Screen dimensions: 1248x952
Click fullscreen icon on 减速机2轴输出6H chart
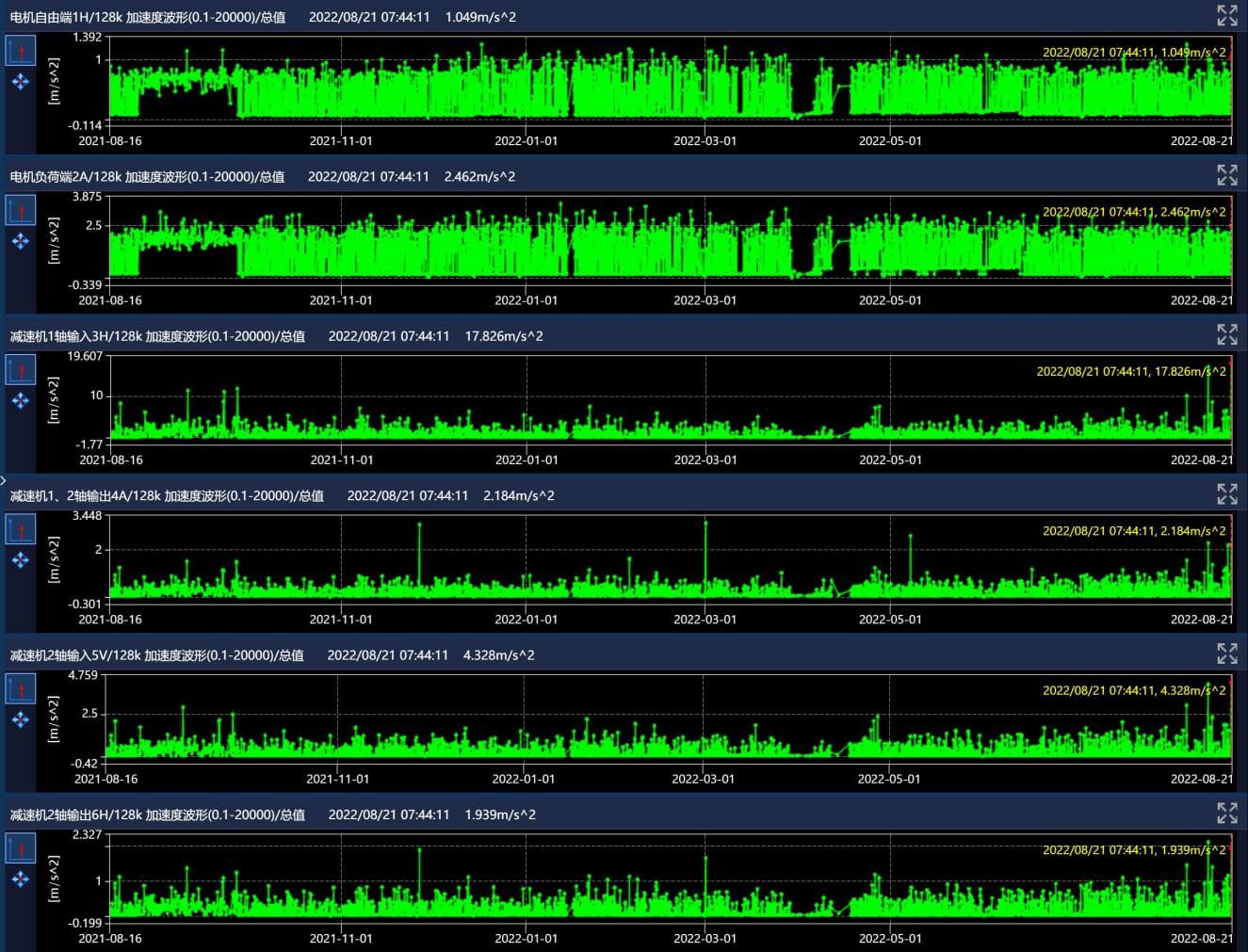click(1226, 813)
